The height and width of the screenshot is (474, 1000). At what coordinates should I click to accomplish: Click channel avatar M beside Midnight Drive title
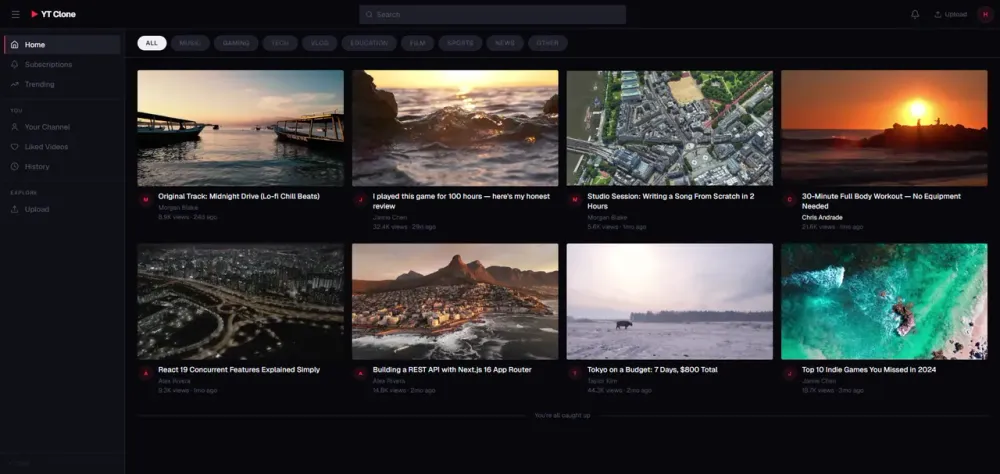(145, 200)
